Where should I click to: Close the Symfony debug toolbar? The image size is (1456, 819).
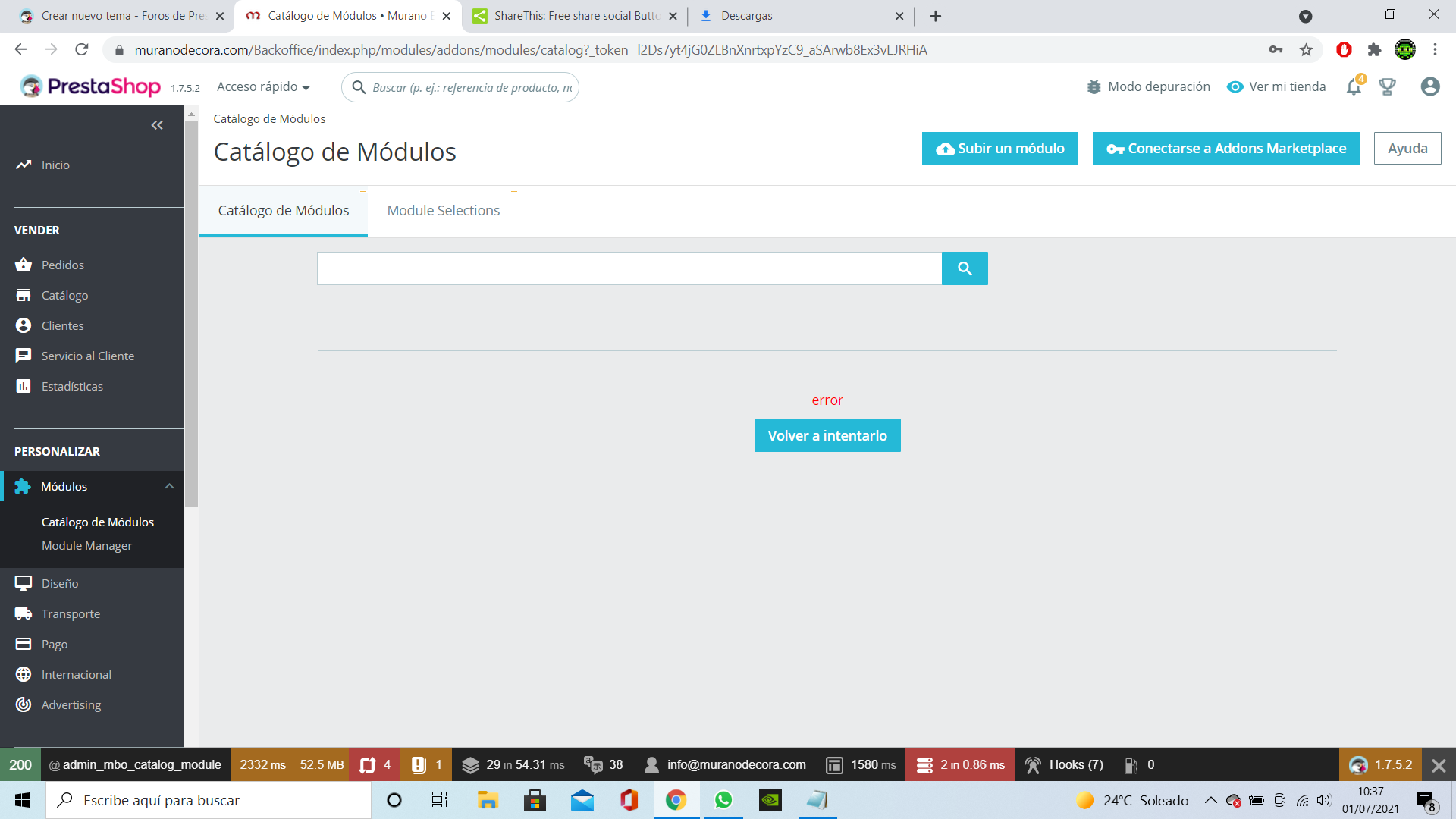point(1438,765)
